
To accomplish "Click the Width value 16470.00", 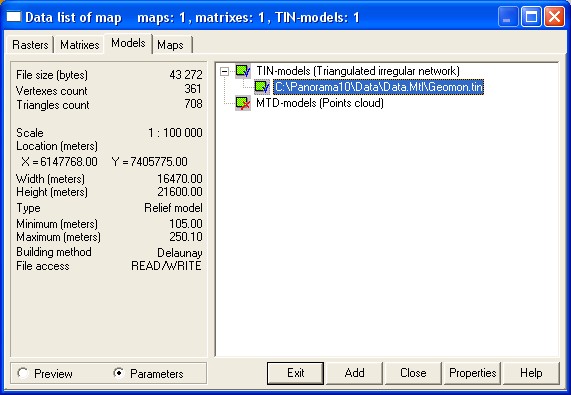I will pos(180,179).
